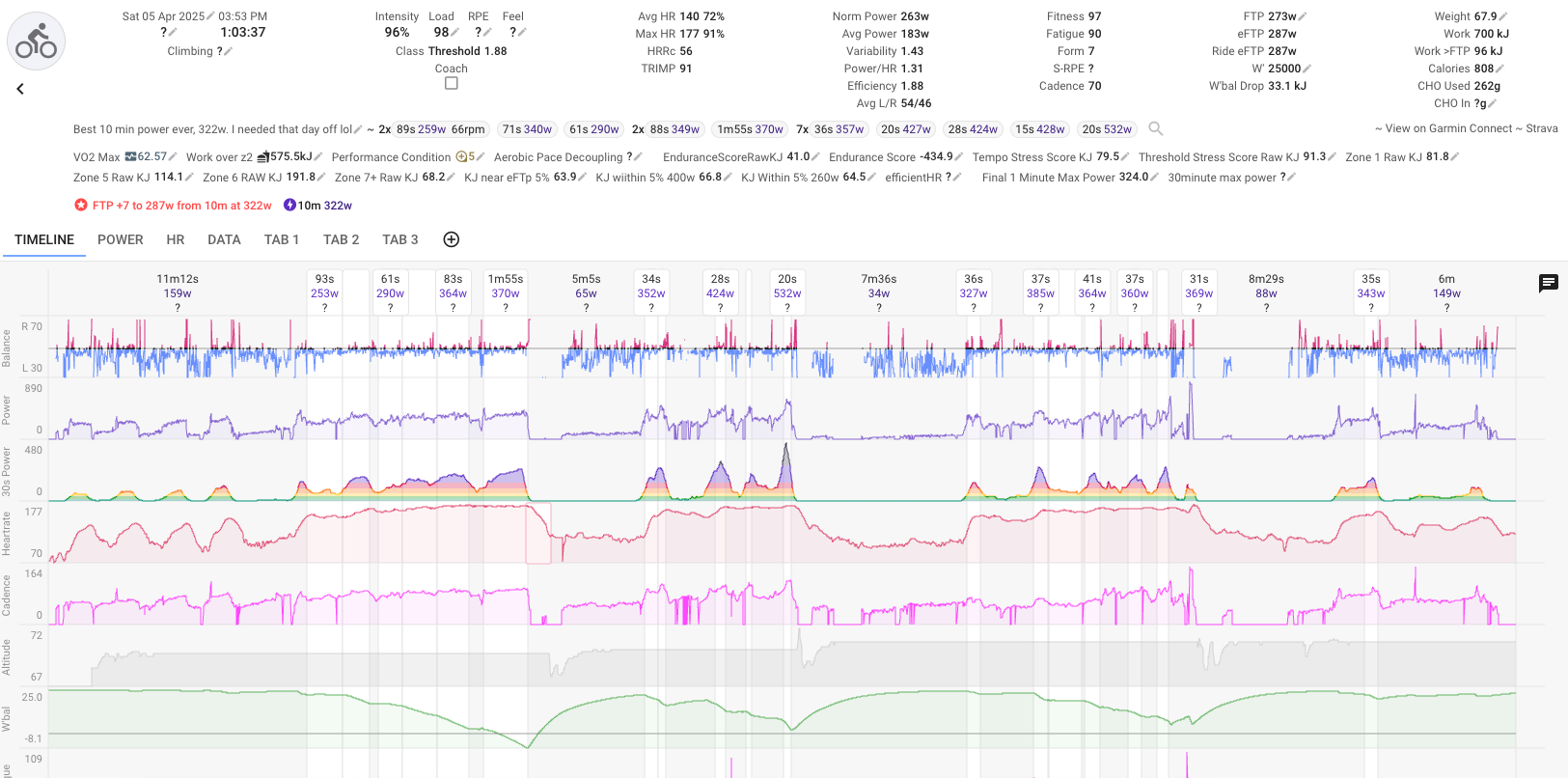Select TAB 2

point(342,239)
